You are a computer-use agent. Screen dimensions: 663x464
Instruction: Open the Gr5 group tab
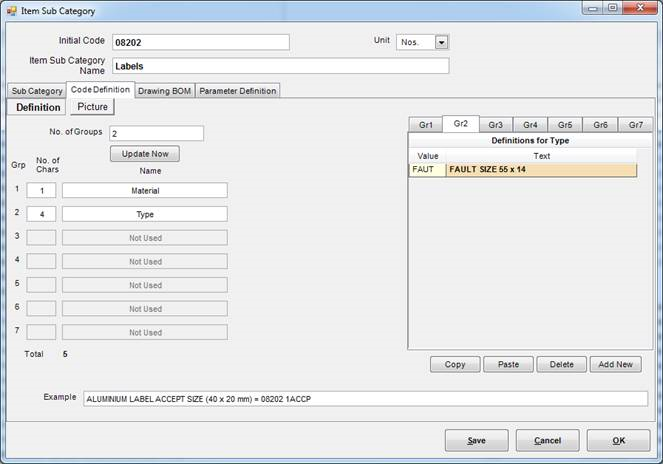tap(565, 125)
